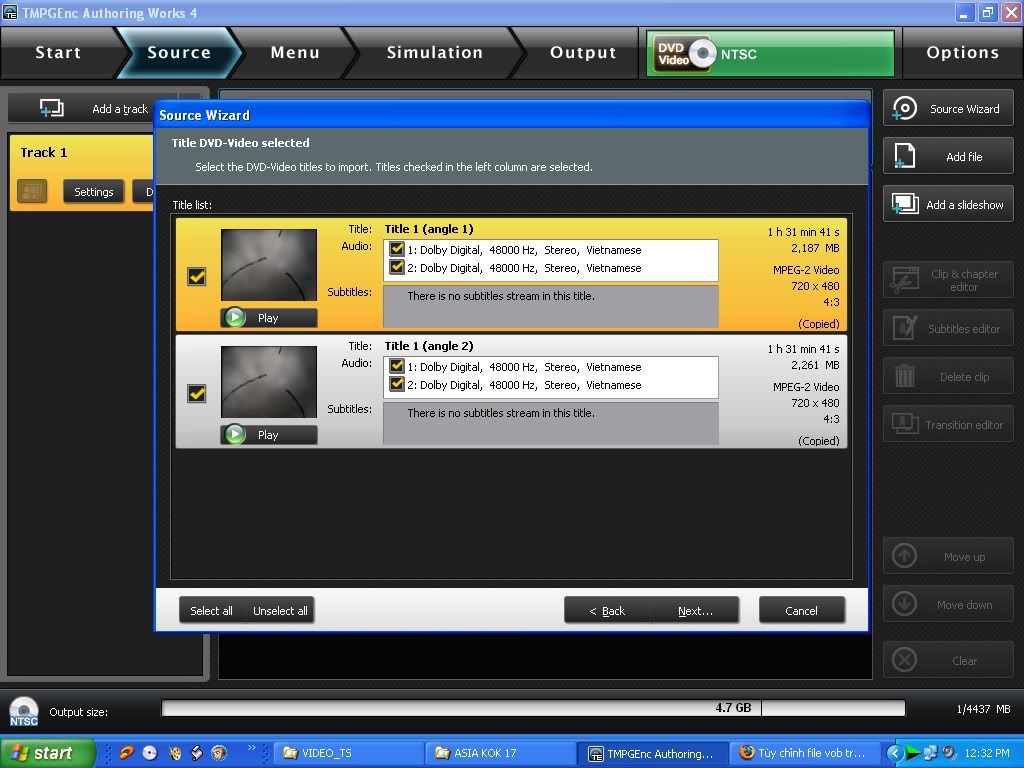1024x768 pixels.
Task: Click the Delete clip button
Action: [x=948, y=377]
